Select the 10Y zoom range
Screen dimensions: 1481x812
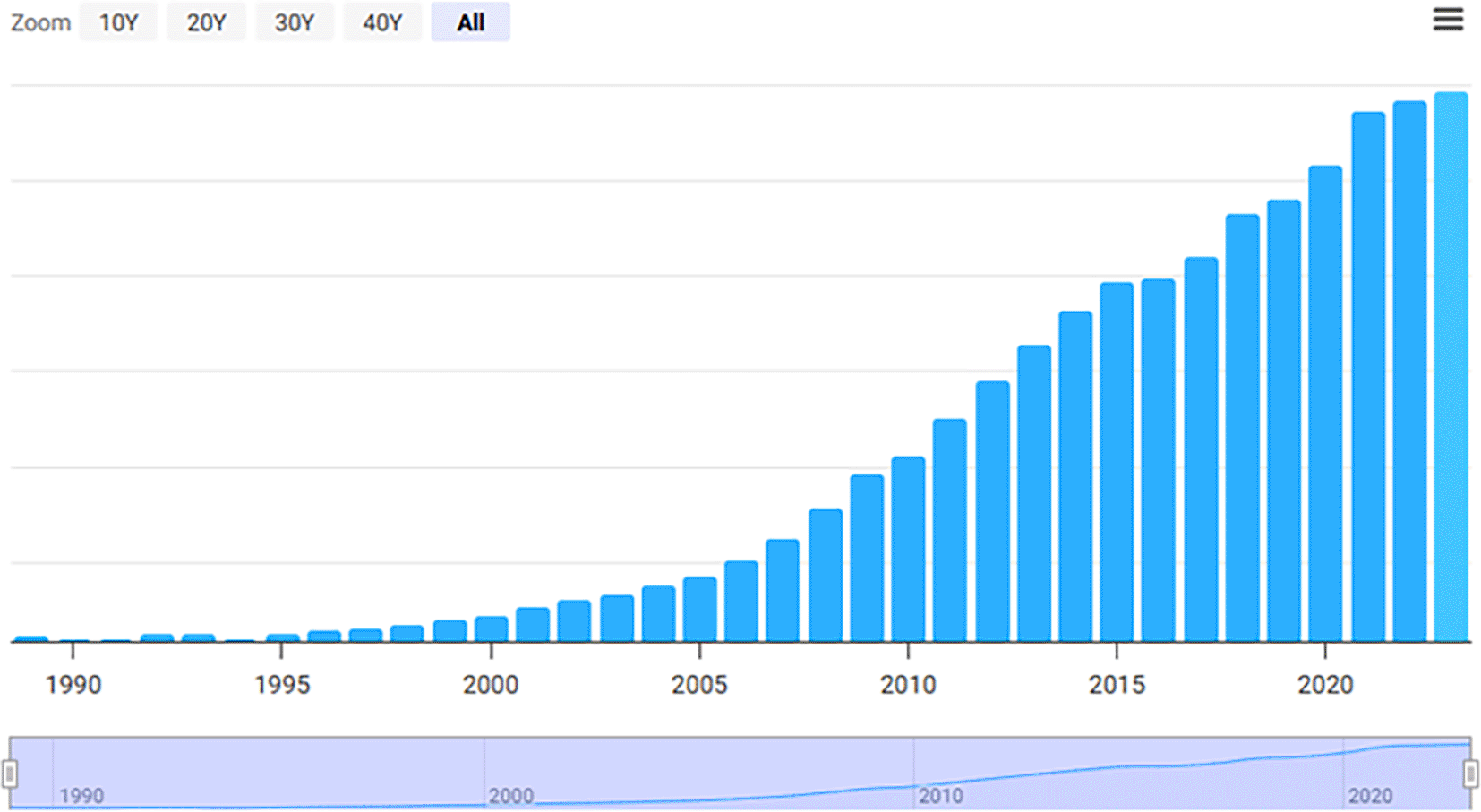[118, 22]
